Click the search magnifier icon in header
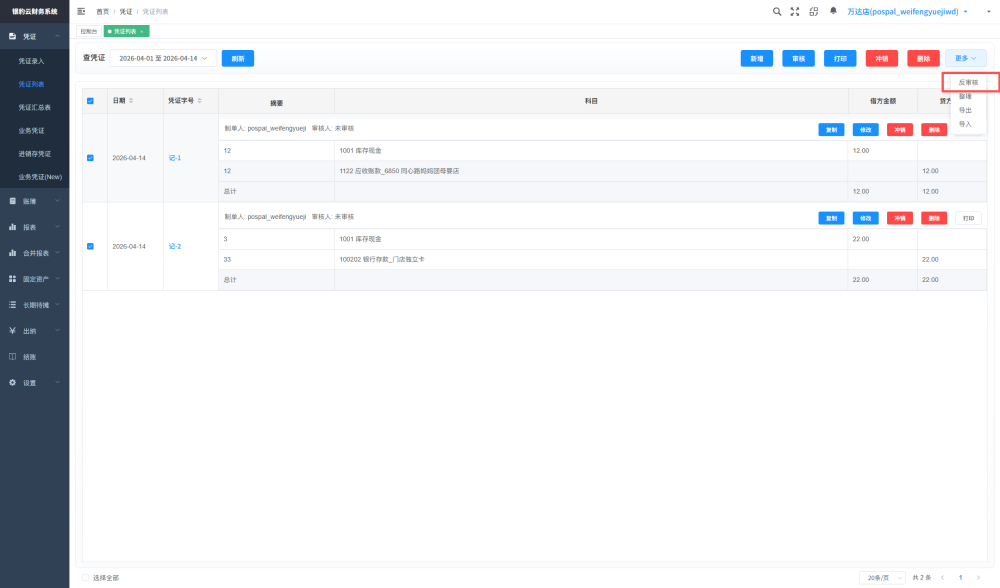The width and height of the screenshot is (1000, 588). [777, 11]
